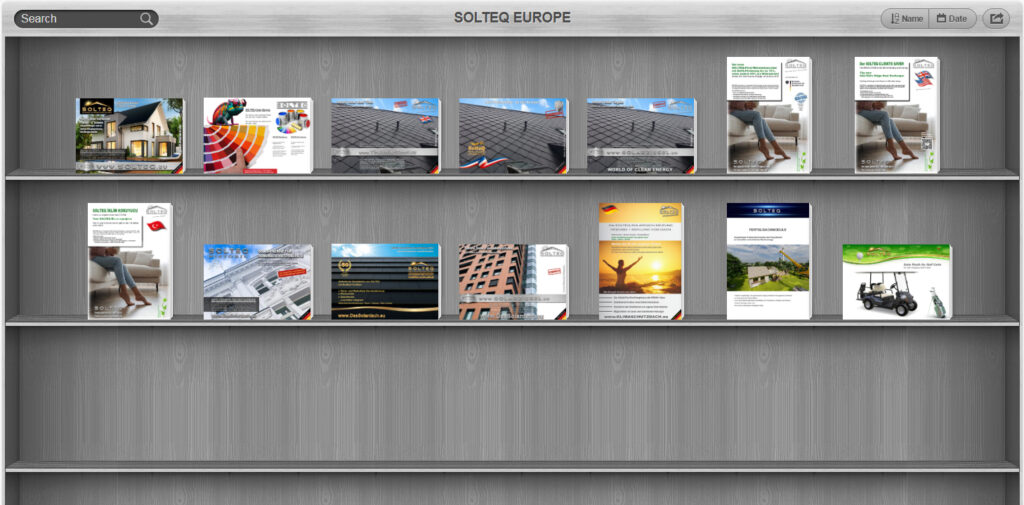Open the top-shelf brochure with Norwegian flag
Screen dimensions: 1024x505
pos(897,115)
